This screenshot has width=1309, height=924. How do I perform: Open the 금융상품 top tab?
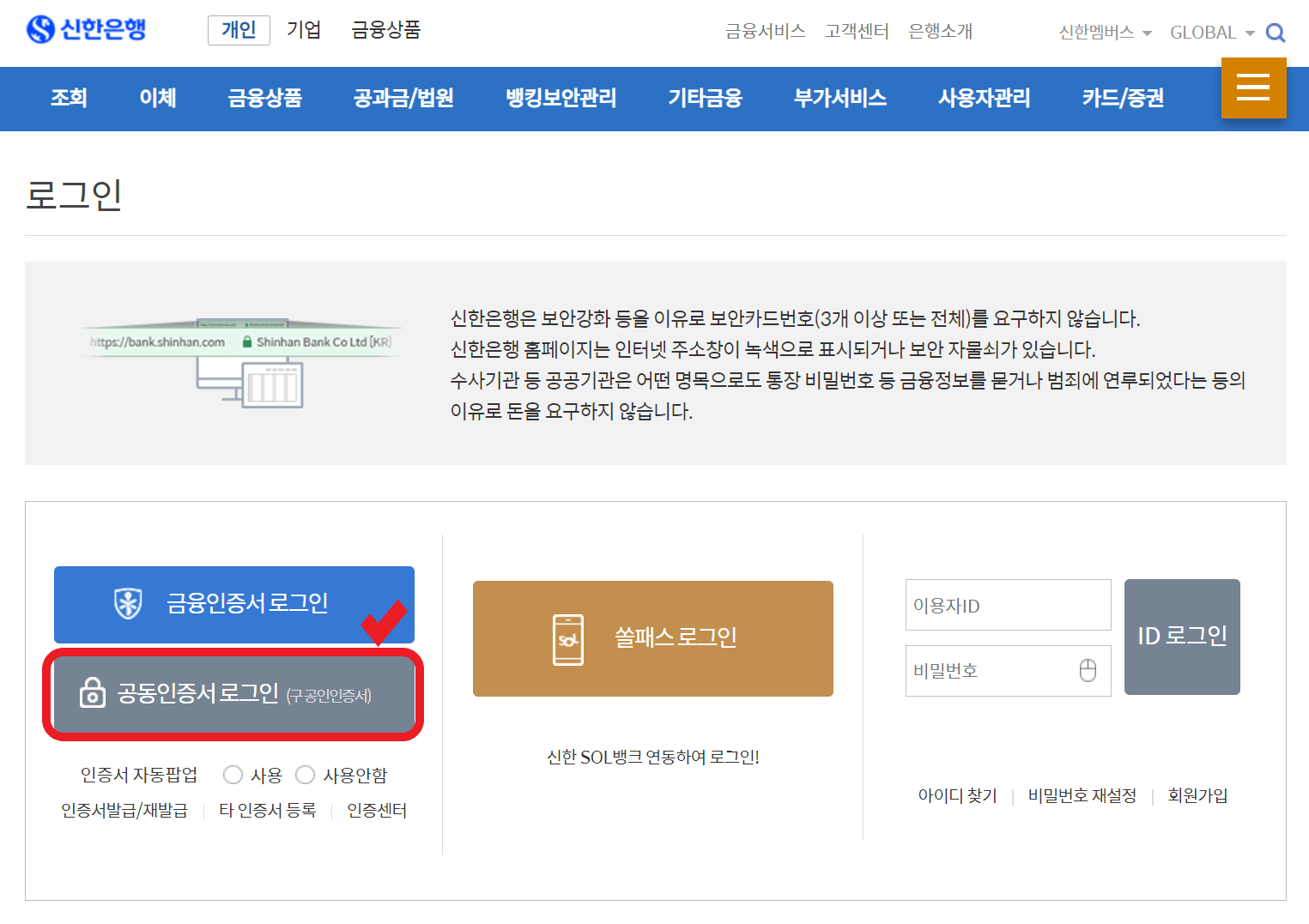click(x=386, y=30)
